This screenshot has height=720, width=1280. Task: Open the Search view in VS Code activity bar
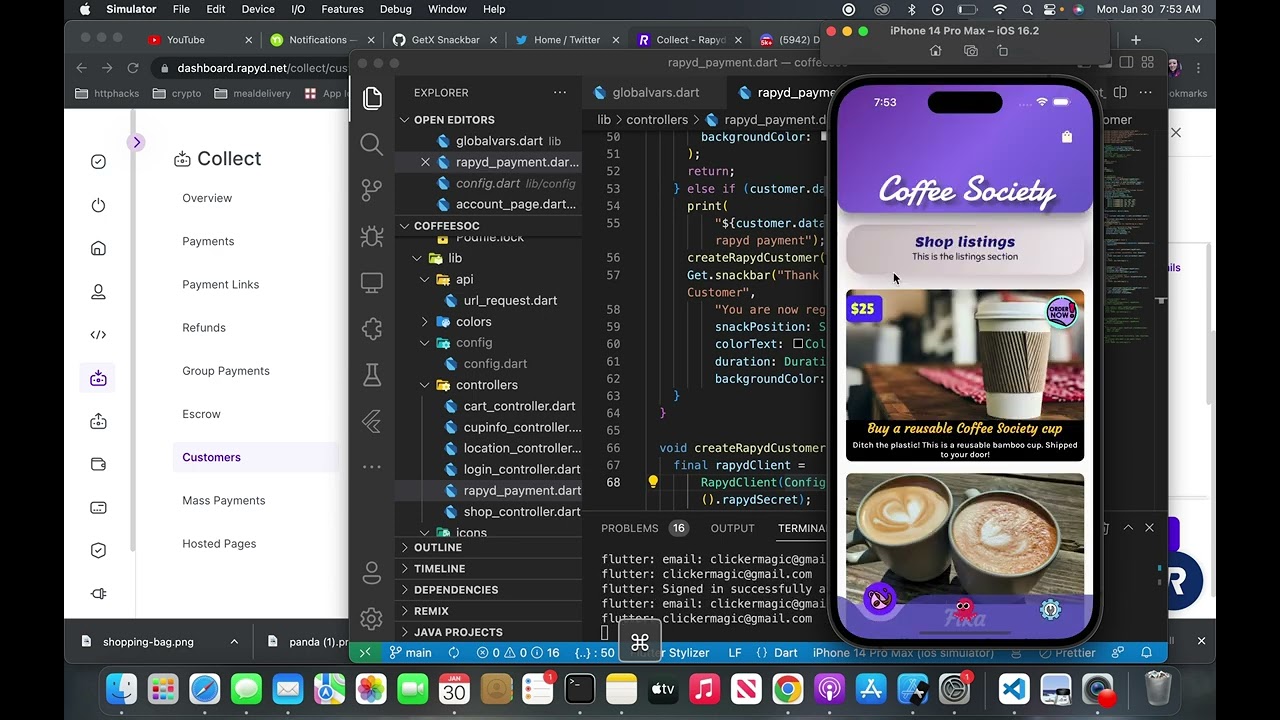pyautogui.click(x=372, y=144)
